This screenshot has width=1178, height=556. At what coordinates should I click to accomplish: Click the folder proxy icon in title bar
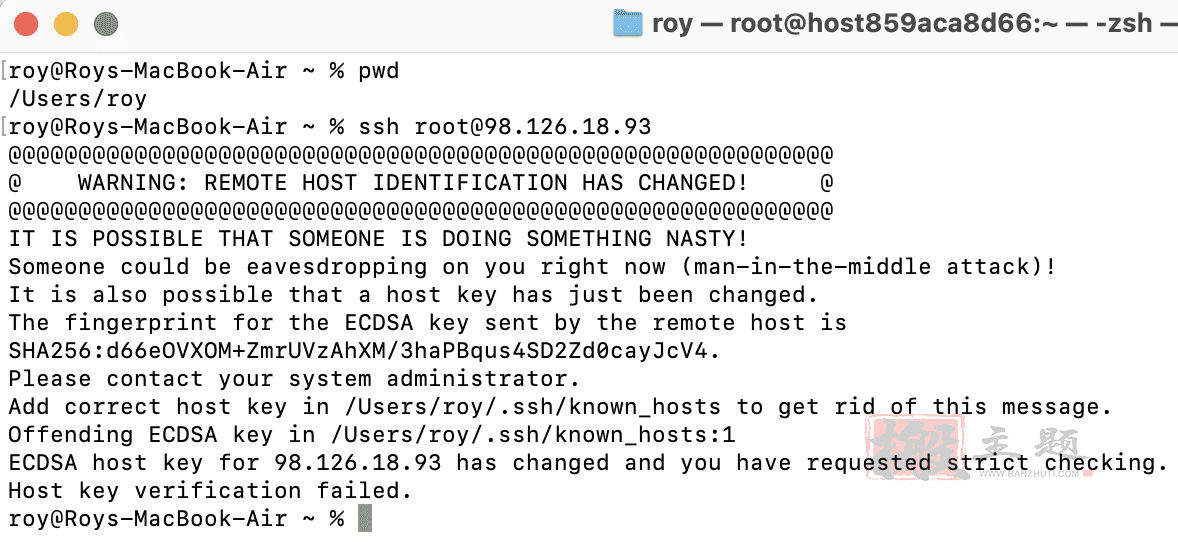(628, 23)
